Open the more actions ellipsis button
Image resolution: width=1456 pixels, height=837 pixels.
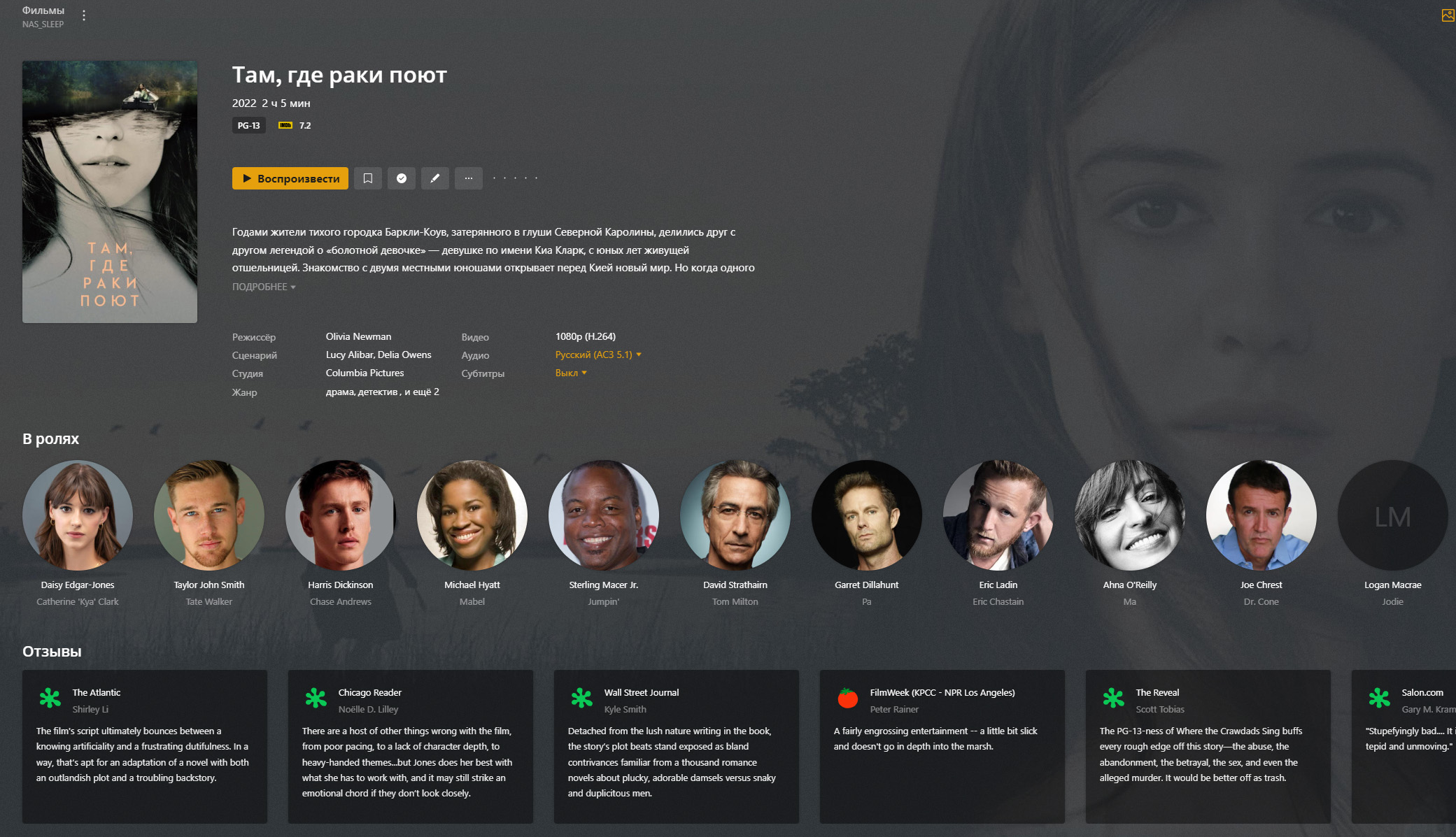[469, 178]
